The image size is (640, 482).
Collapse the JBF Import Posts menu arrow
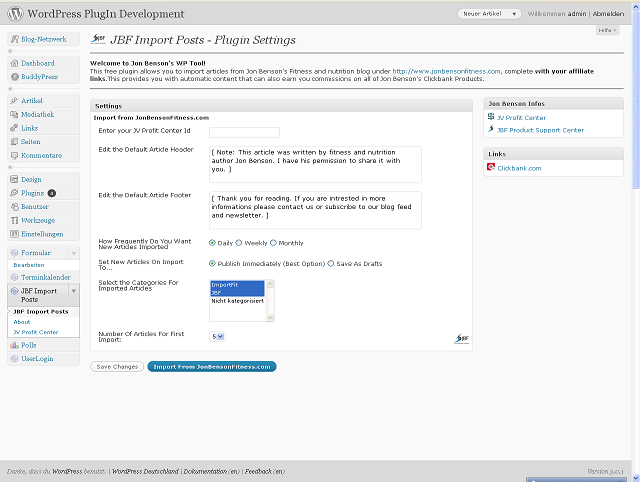pos(74,291)
